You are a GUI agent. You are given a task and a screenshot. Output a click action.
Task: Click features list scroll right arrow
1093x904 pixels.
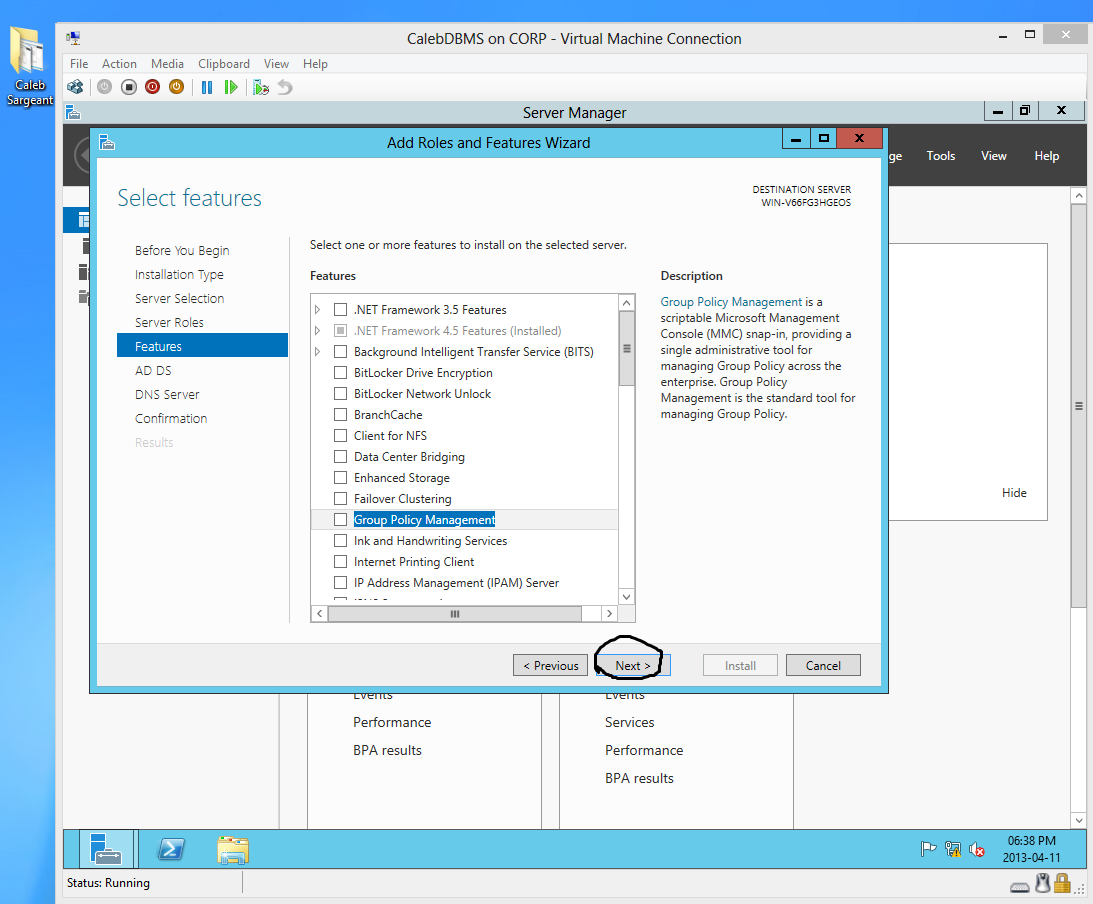point(609,613)
